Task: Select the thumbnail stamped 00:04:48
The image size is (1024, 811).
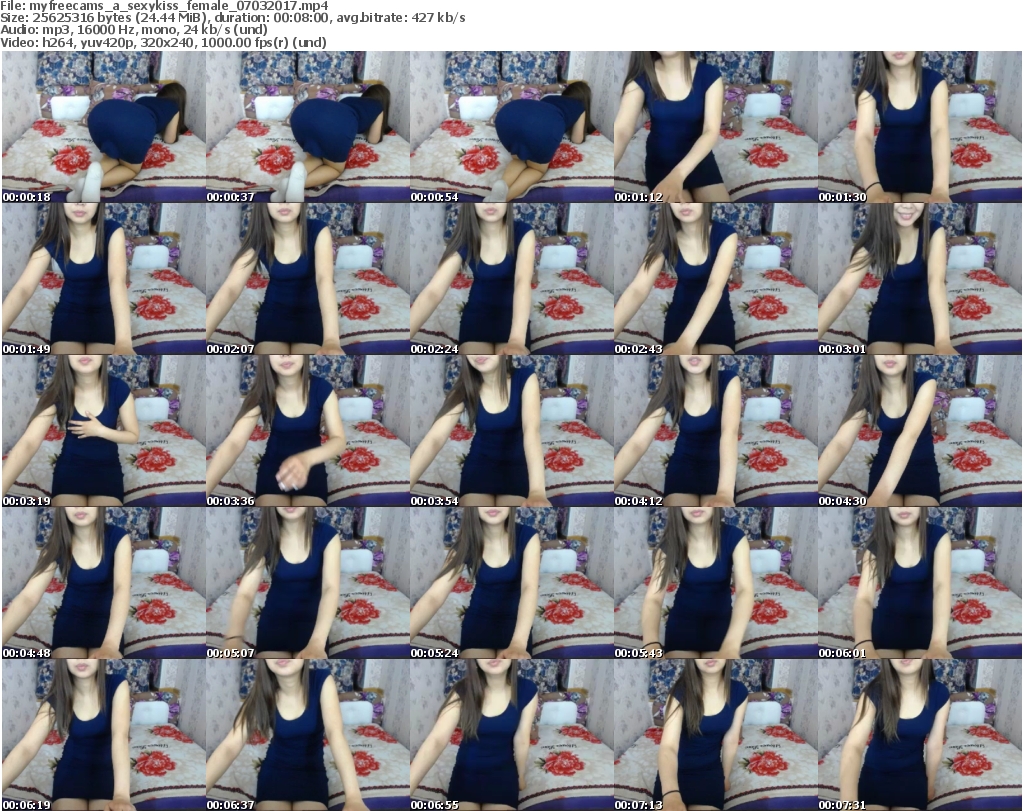Action: tap(104, 584)
